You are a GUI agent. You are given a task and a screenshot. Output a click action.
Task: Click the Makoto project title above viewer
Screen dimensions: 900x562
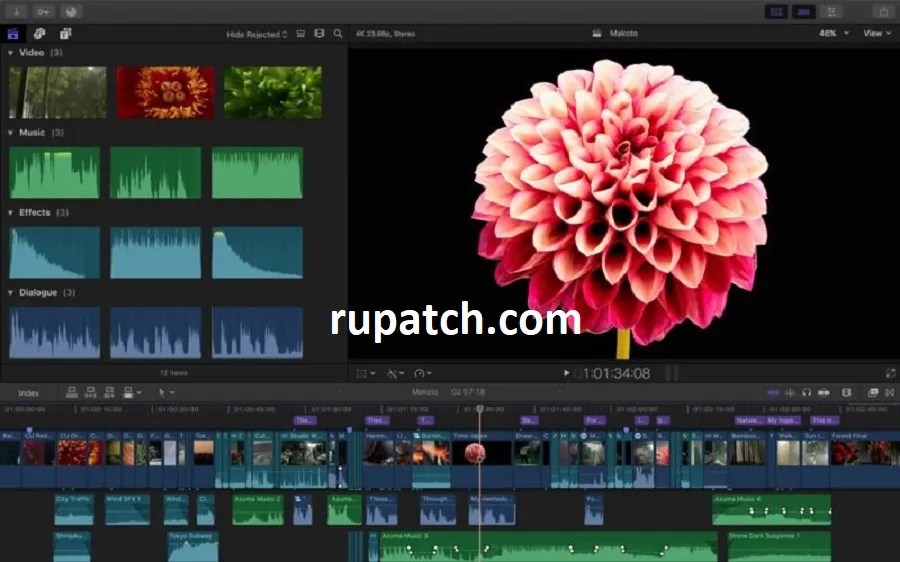click(623, 33)
